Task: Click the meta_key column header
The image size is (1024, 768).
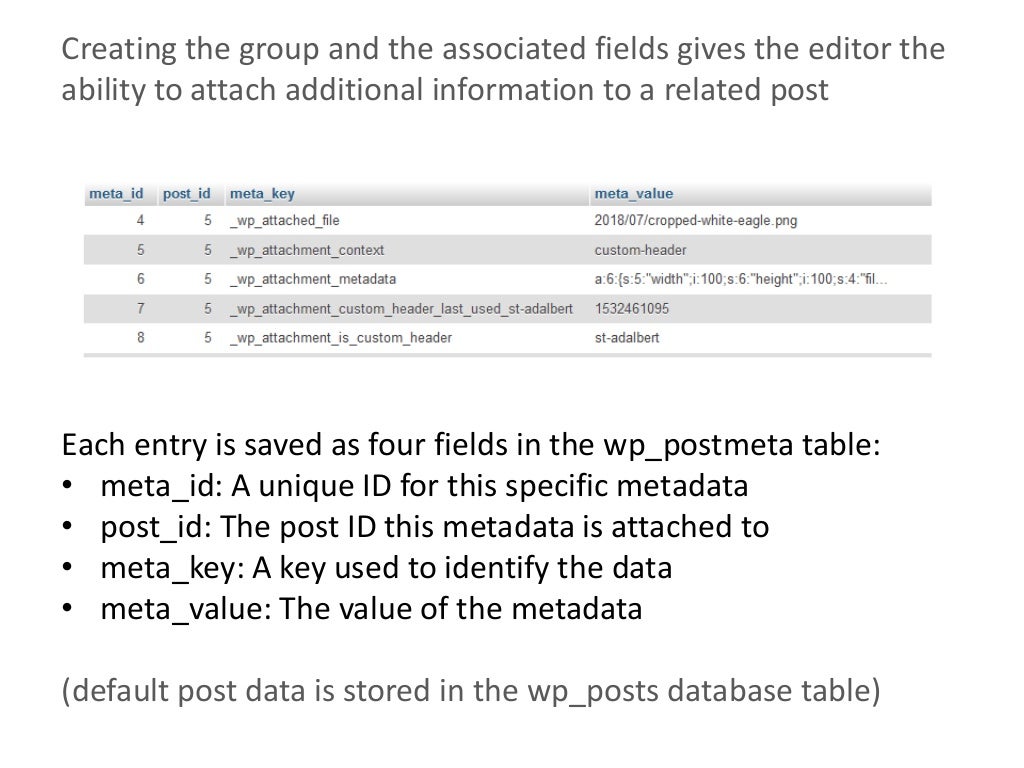Action: tap(262, 193)
